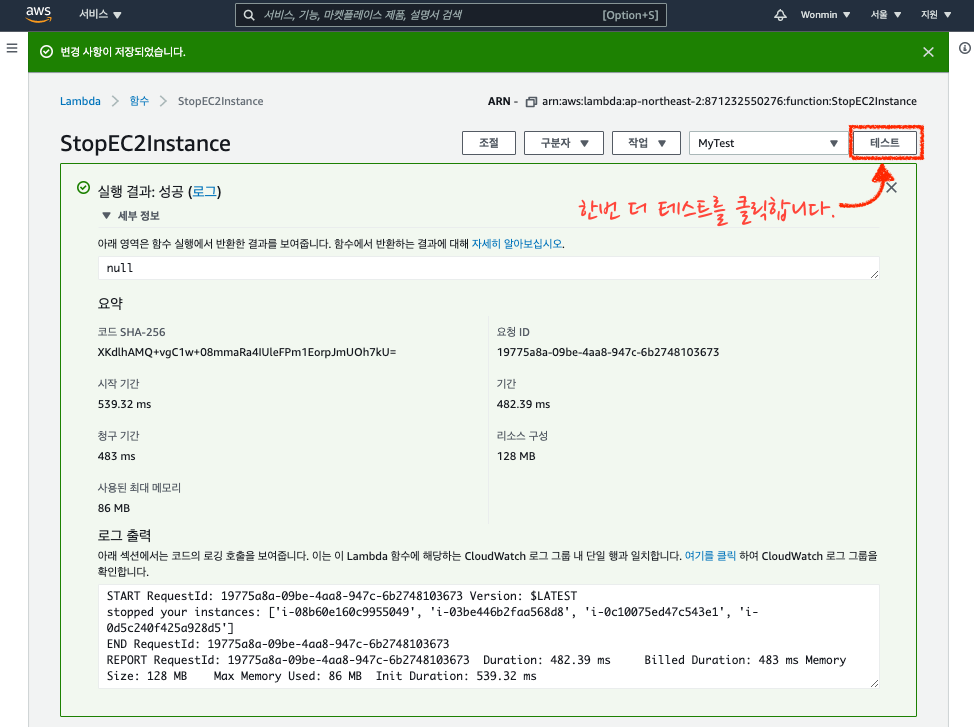The image size is (974, 727).
Task: Click the 로그 출력 heading
Action: (x=124, y=536)
